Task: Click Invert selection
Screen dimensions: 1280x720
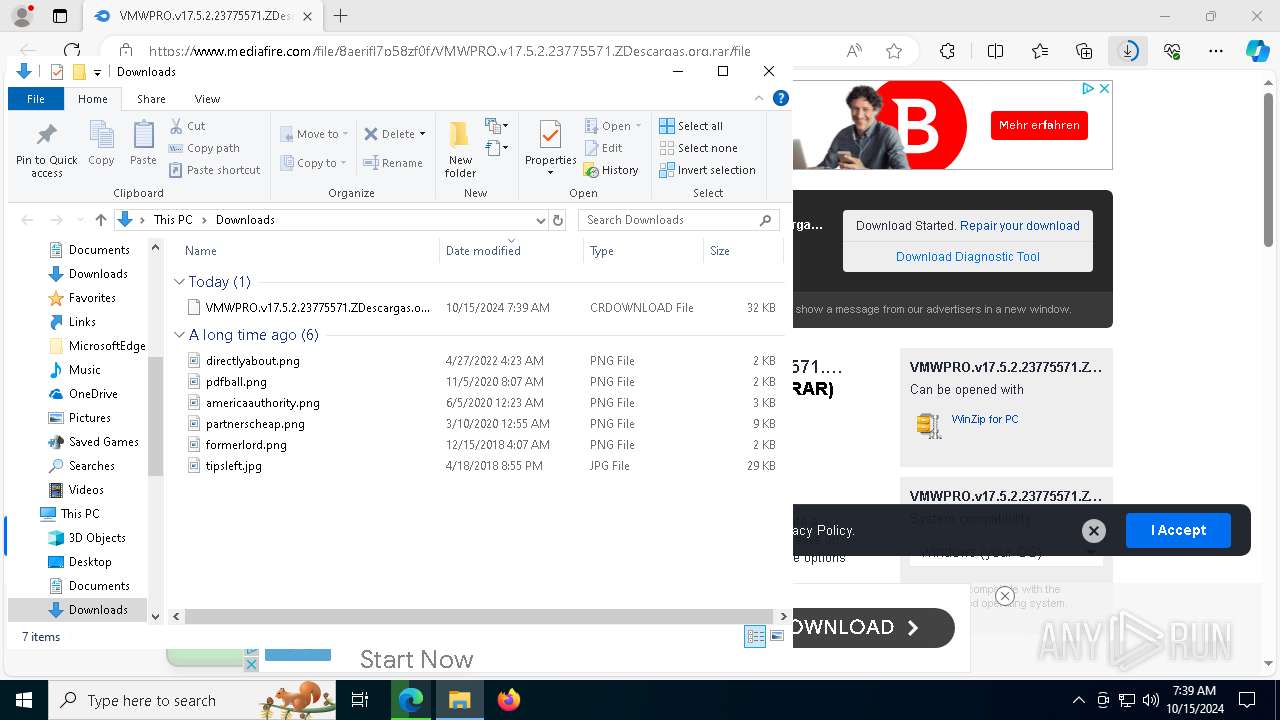Action: click(707, 170)
